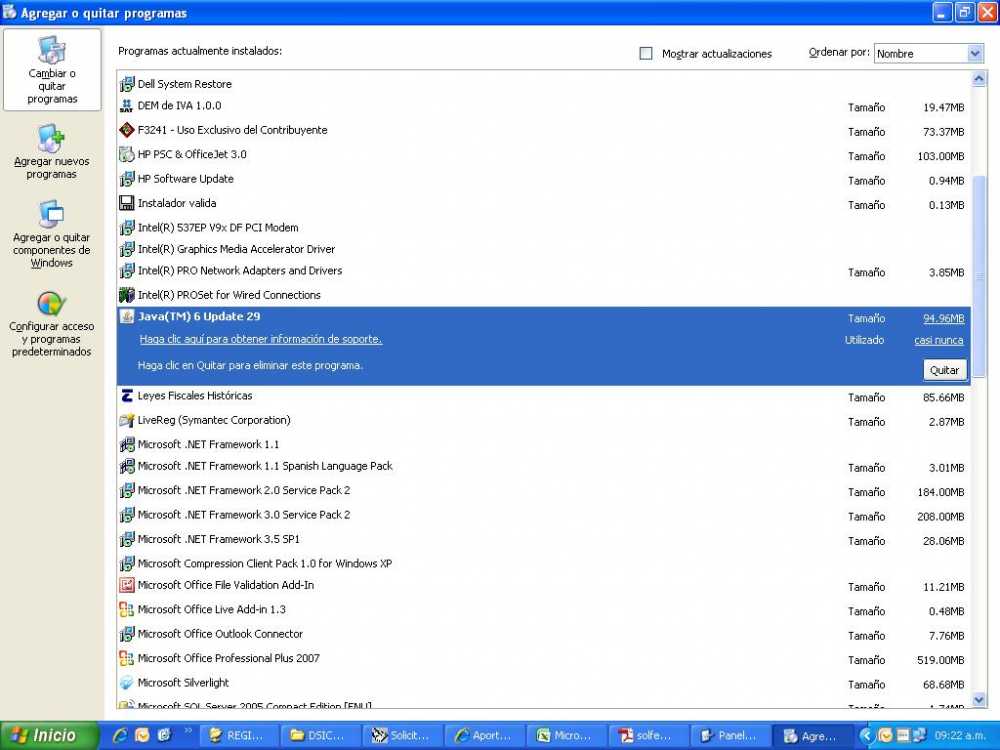Switch to the Agre... taskbar button
Image resolution: width=1000 pixels, height=750 pixels.
[811, 735]
